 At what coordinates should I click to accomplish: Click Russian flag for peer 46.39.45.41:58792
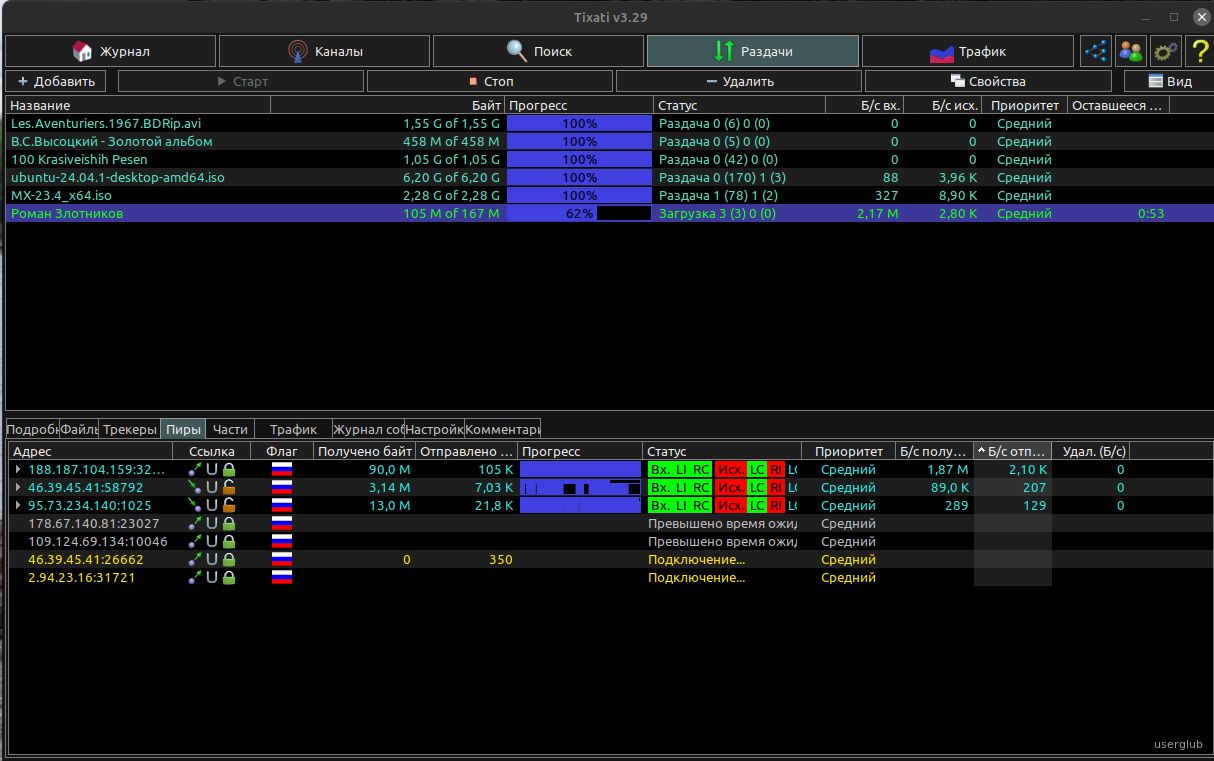pos(281,488)
